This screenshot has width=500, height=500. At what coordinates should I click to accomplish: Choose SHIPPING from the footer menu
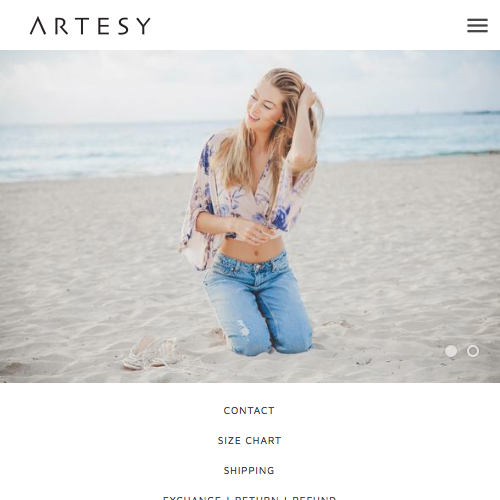[x=249, y=471]
